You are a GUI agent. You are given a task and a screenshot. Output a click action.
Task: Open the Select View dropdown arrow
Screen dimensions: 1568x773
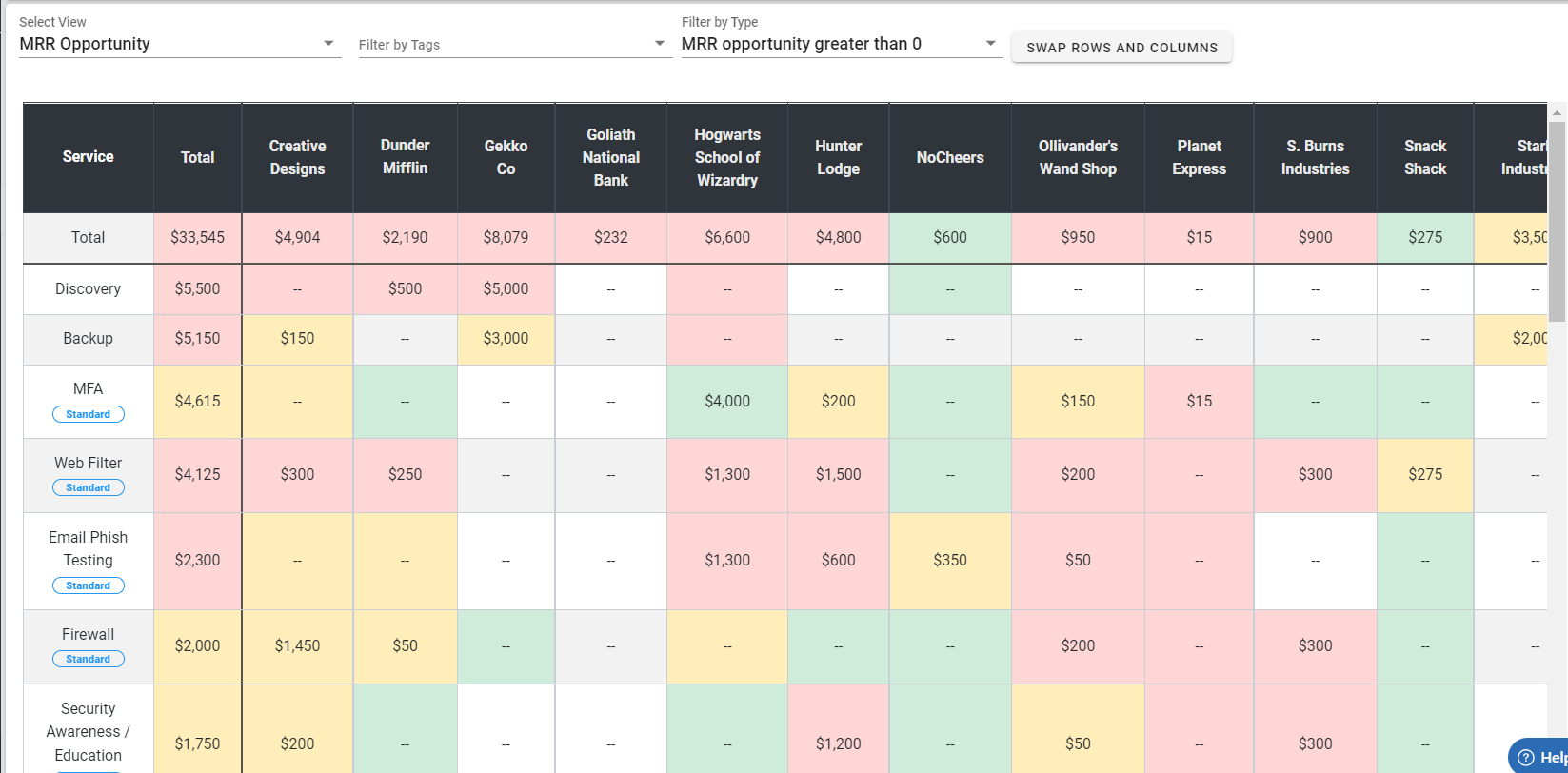coord(328,44)
